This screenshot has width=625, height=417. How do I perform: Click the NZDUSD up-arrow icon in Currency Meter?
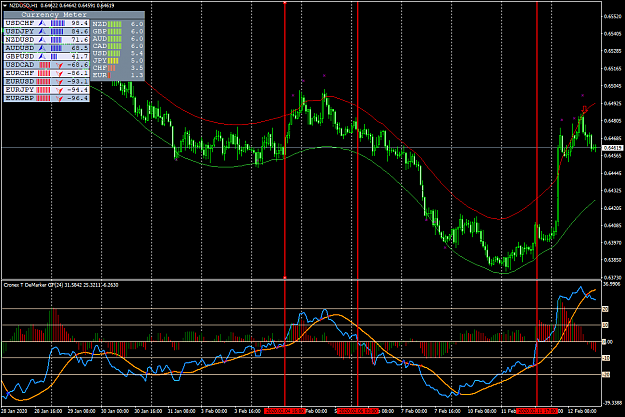[x=42, y=40]
